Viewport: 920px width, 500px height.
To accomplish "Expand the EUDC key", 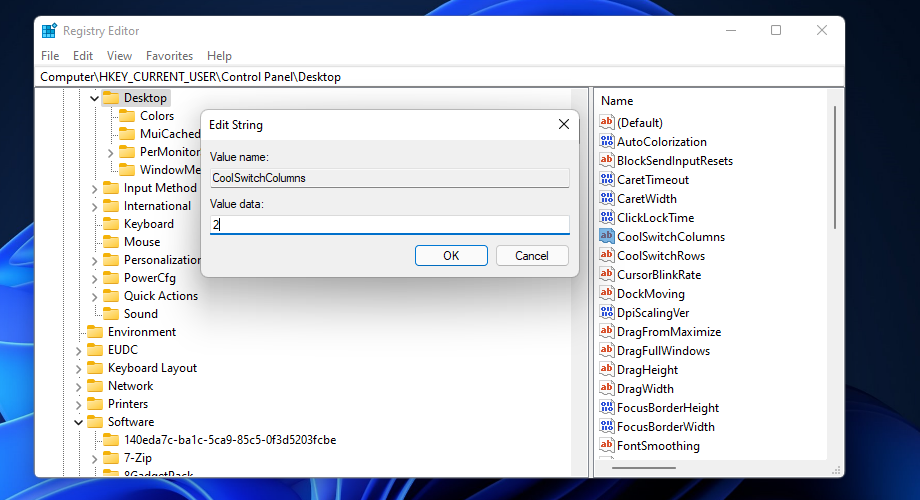I will tap(79, 350).
